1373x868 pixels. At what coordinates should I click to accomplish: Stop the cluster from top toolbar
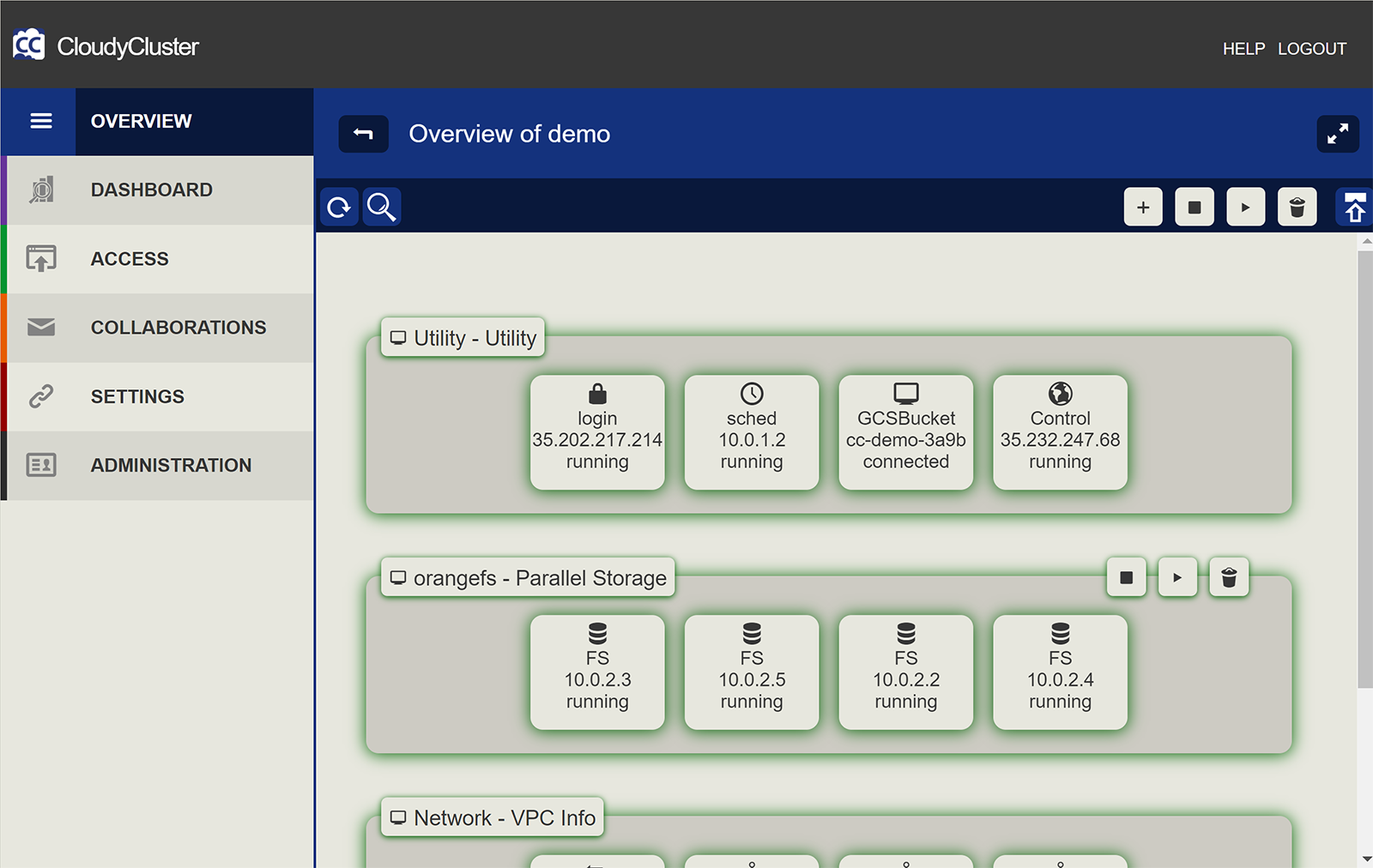click(1195, 207)
